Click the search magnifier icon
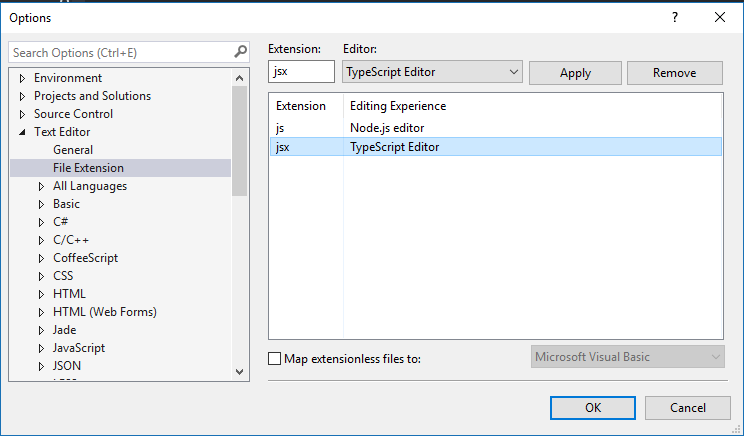This screenshot has width=744, height=436. (241, 52)
